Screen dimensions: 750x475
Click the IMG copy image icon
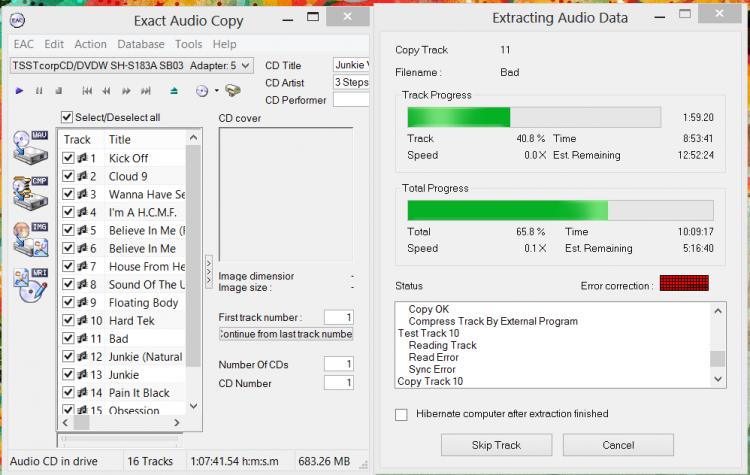[x=28, y=239]
